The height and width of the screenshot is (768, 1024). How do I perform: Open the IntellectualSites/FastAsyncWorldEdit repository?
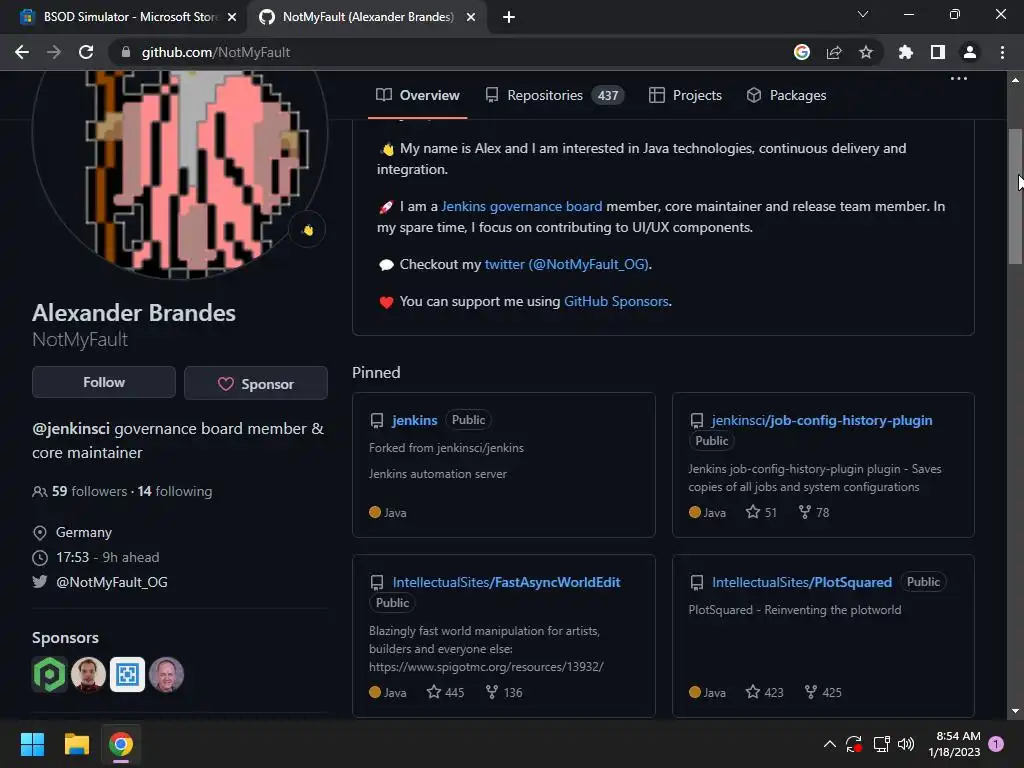tap(506, 583)
